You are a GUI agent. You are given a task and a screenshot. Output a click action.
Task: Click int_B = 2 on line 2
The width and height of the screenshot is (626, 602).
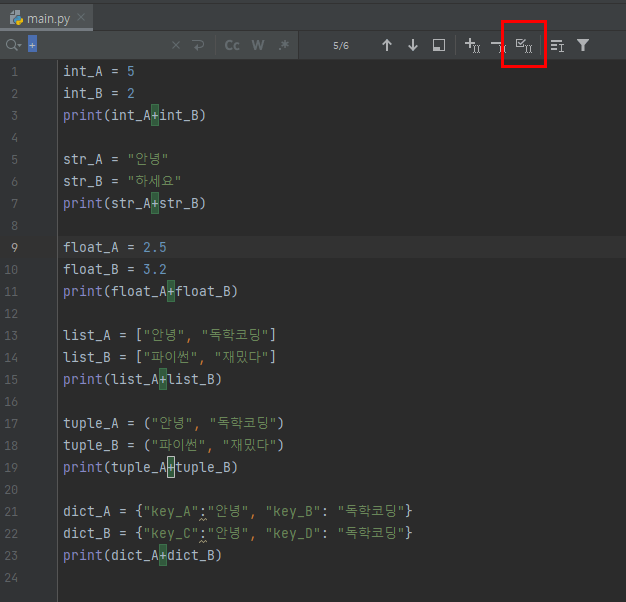coord(99,93)
